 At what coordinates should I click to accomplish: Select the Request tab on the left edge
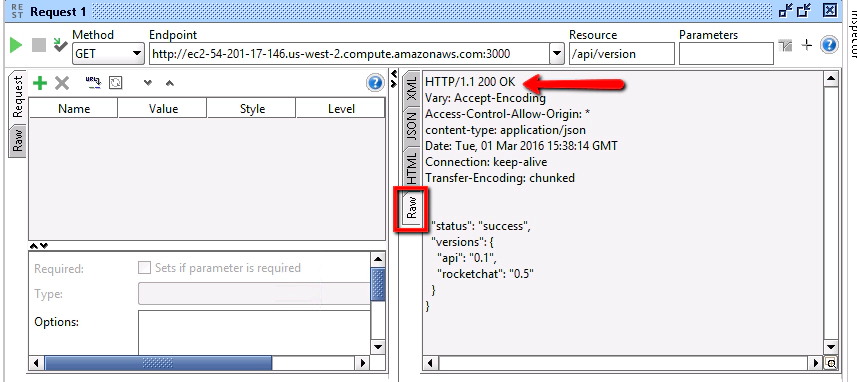tap(17, 98)
